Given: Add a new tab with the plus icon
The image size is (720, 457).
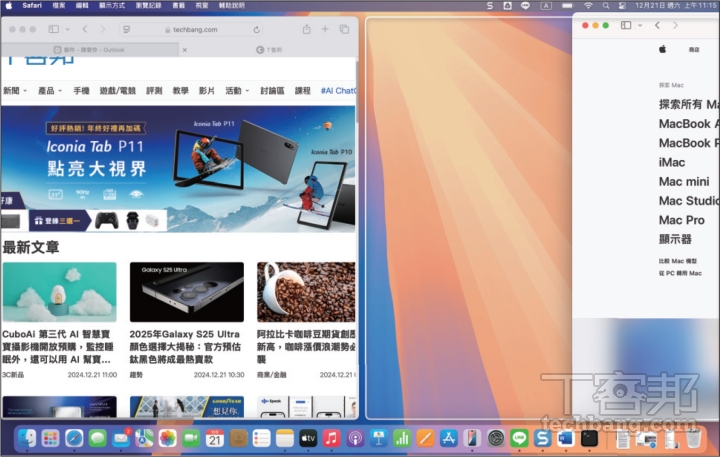Looking at the screenshot, I should click(325, 29).
